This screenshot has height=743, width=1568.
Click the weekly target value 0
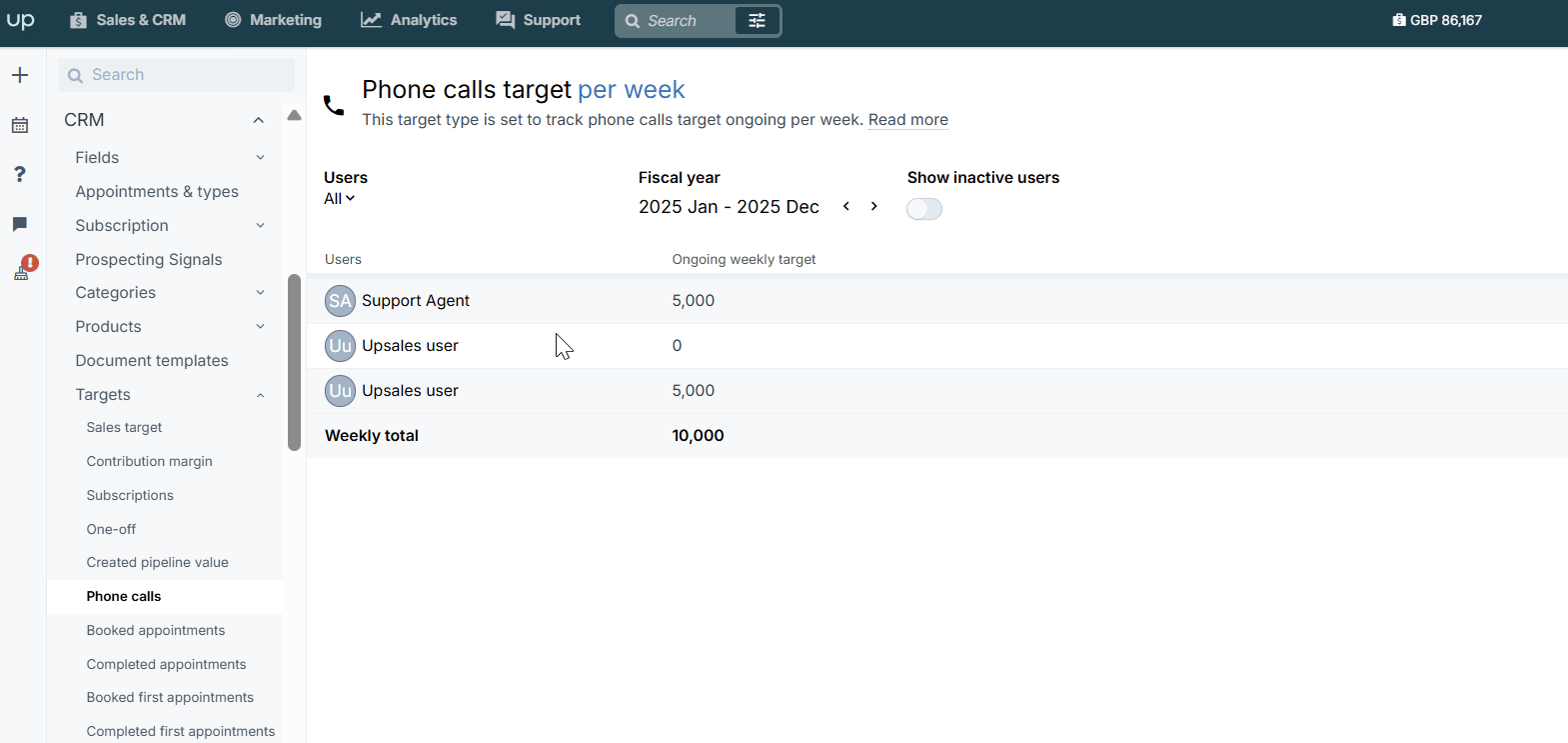pos(677,346)
